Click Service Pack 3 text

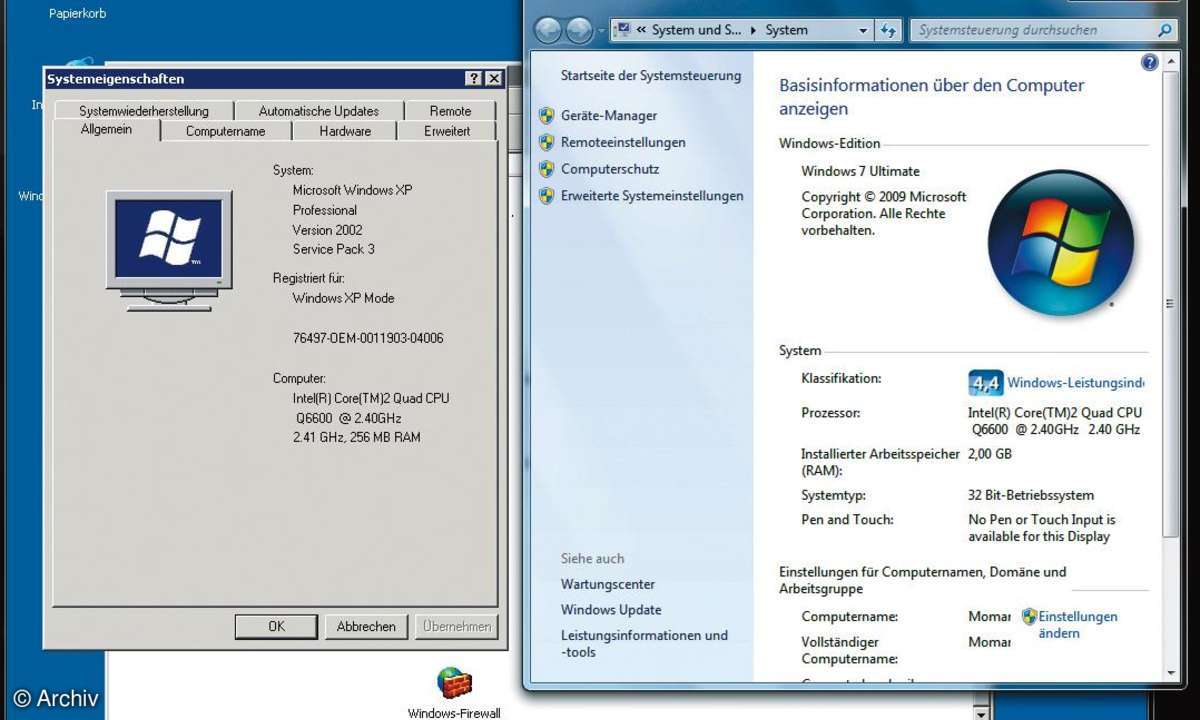tap(334, 249)
